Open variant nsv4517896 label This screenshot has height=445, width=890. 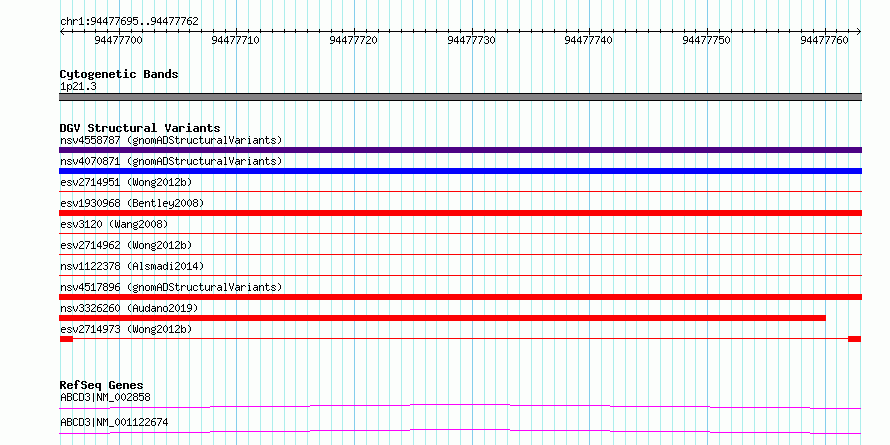click(171, 287)
